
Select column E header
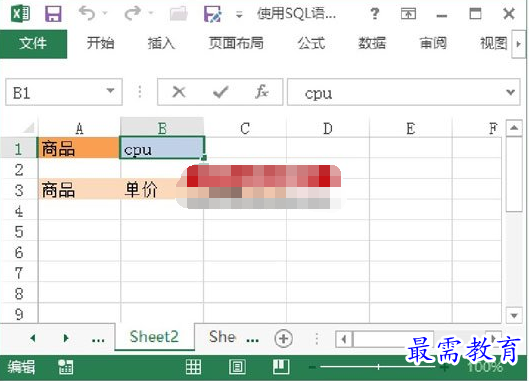pyautogui.click(x=411, y=128)
